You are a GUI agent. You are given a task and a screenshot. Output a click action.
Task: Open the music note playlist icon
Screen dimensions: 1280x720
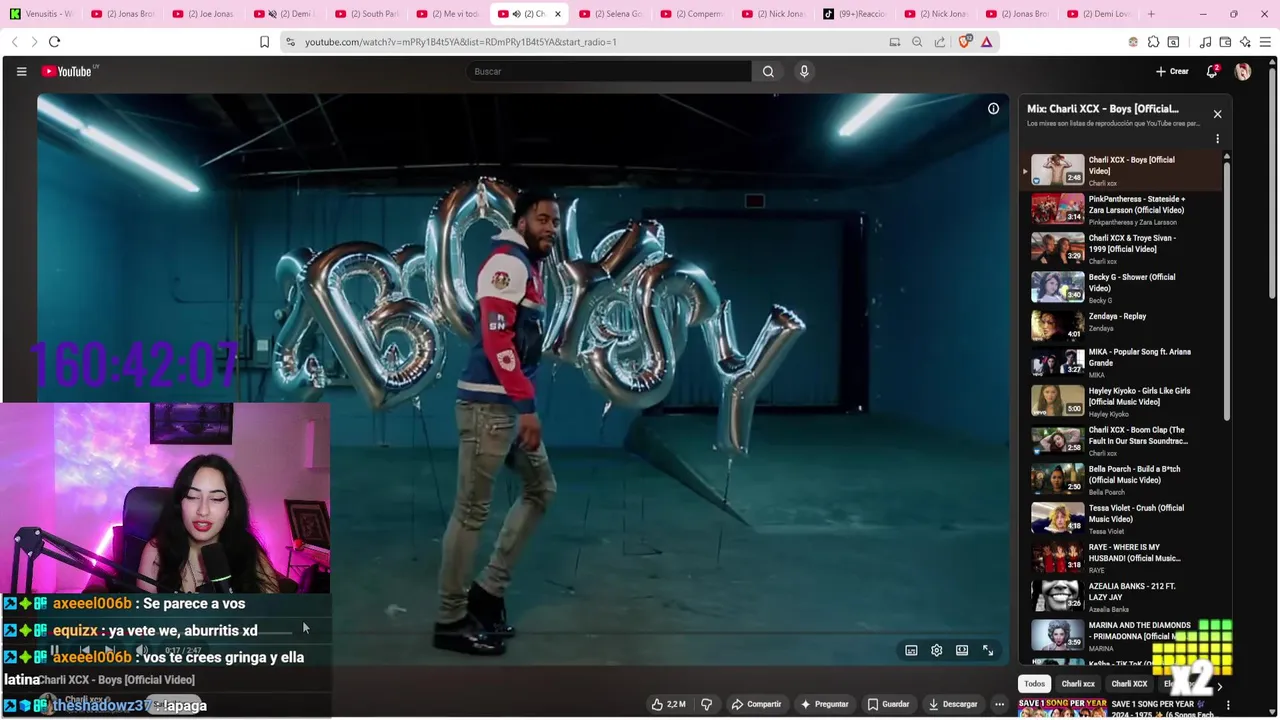(x=1205, y=42)
